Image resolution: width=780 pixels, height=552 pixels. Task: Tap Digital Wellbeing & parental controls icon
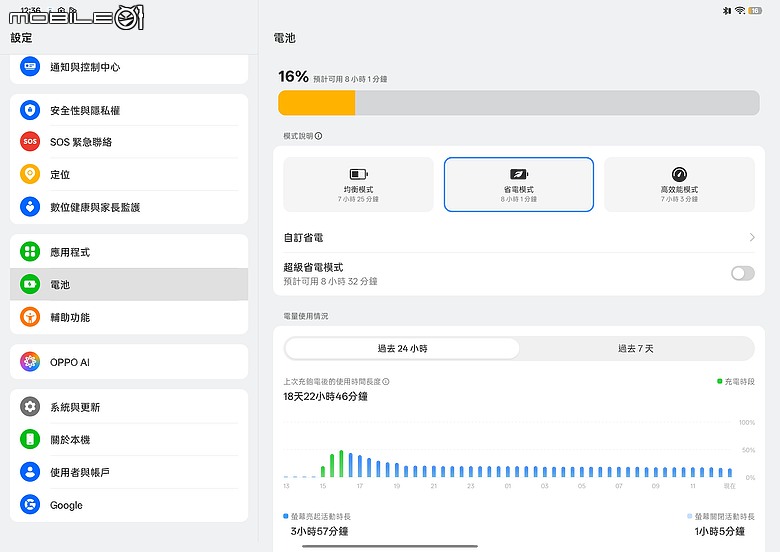point(30,206)
